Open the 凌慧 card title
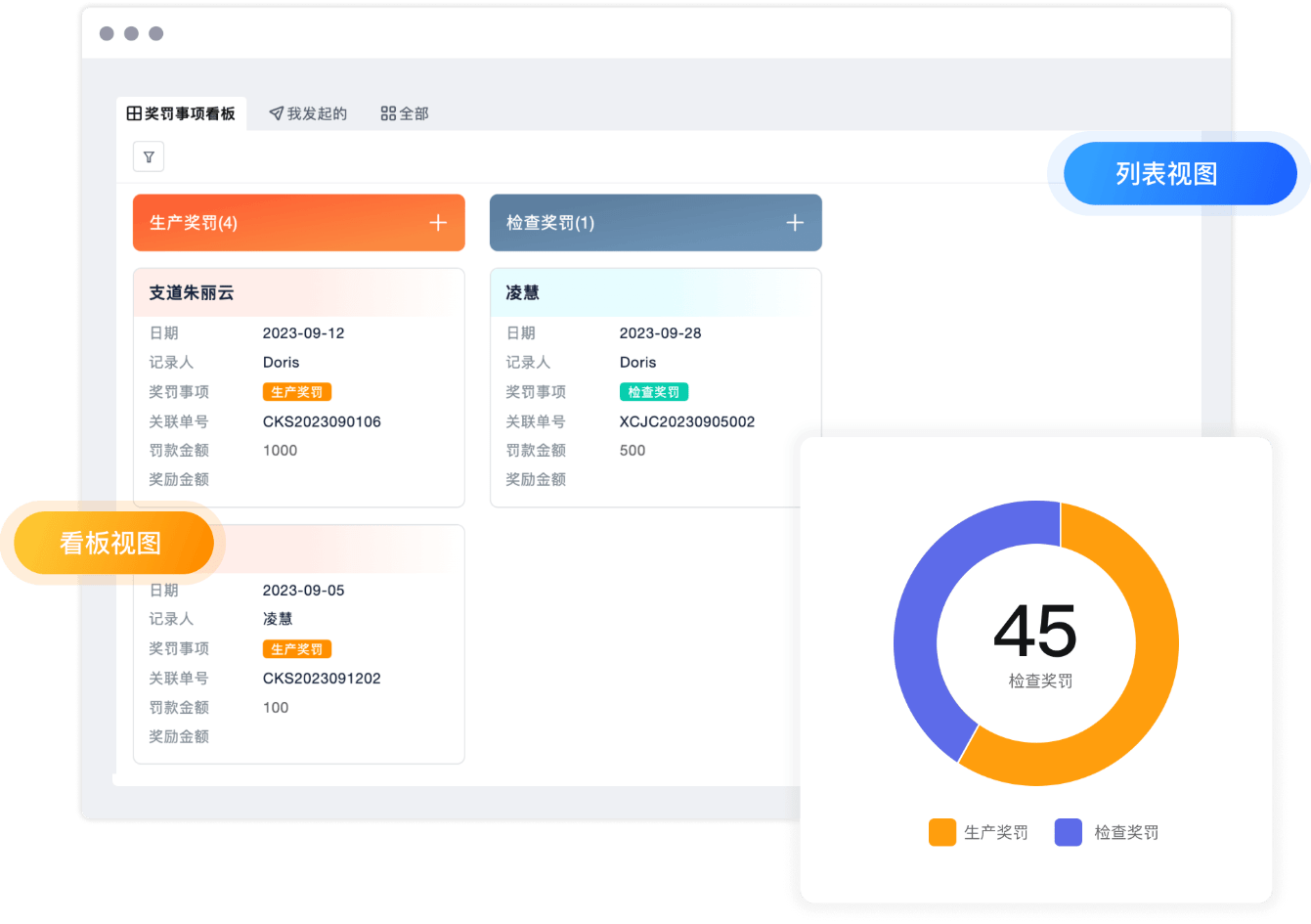 tap(522, 292)
